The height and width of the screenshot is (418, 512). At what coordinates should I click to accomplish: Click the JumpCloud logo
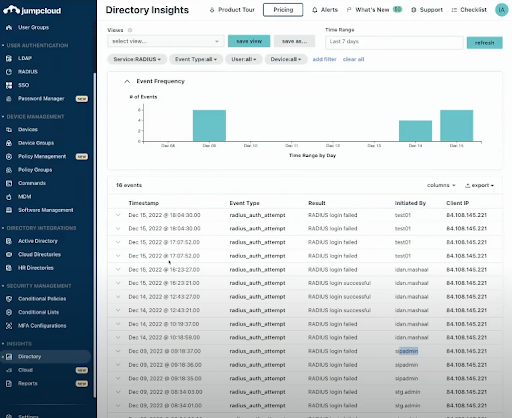(x=32, y=10)
